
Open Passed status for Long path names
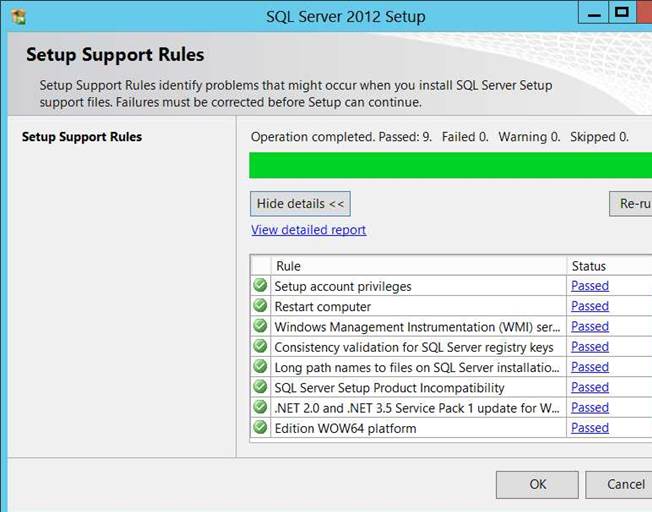pyautogui.click(x=590, y=367)
